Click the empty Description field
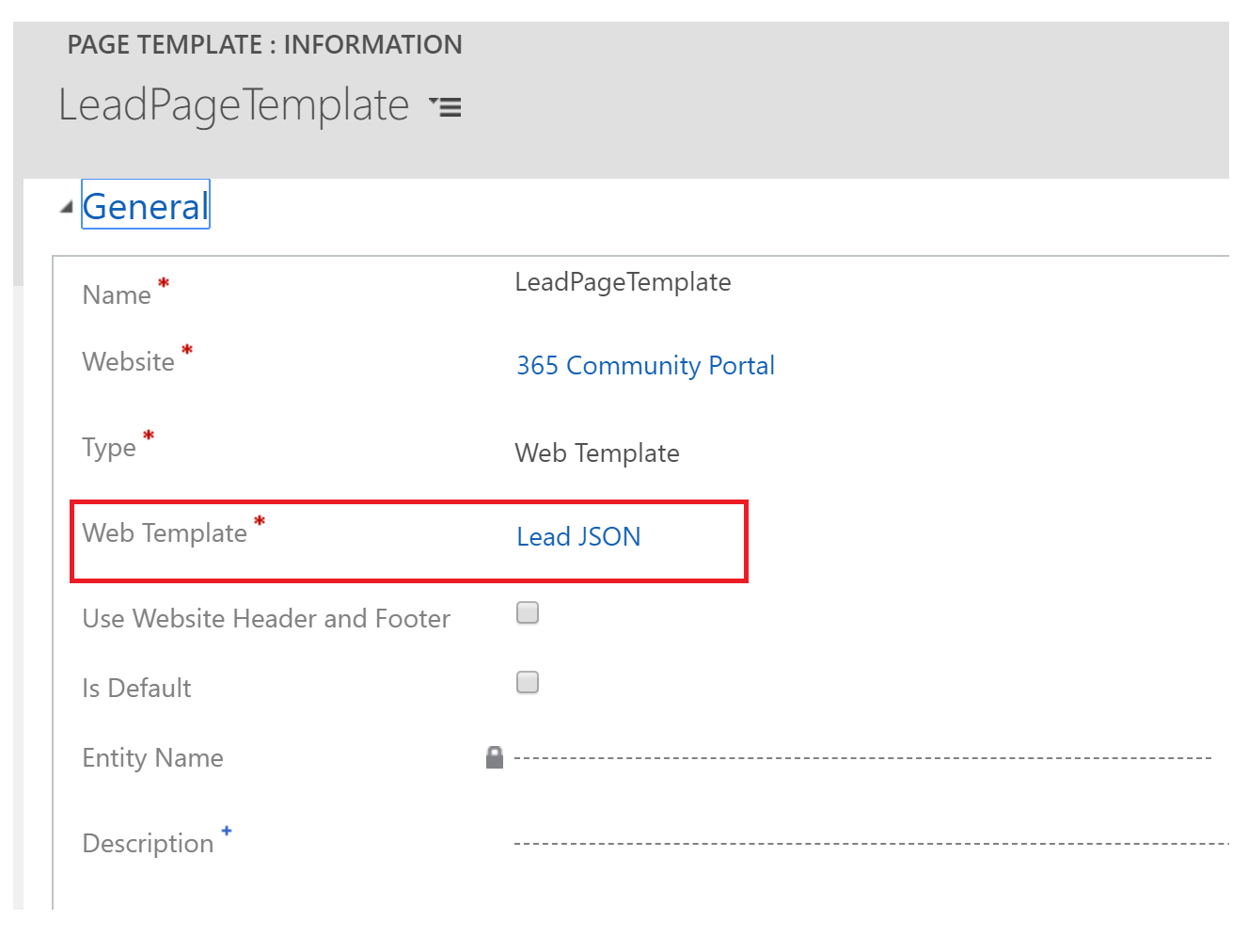 (869, 843)
